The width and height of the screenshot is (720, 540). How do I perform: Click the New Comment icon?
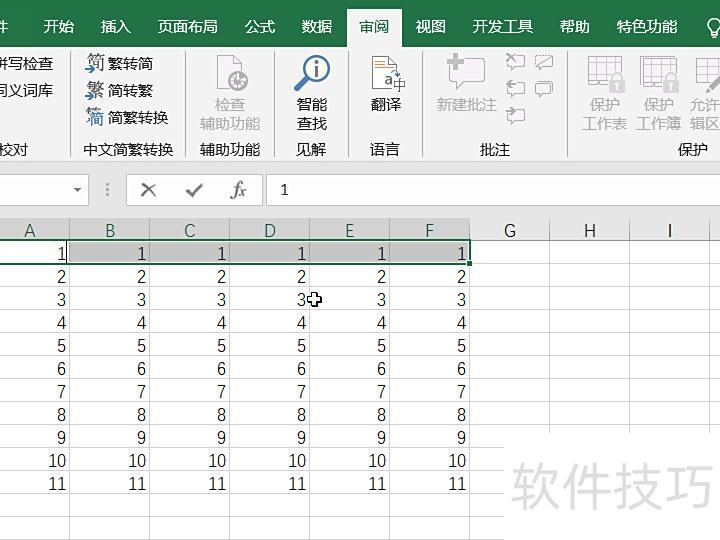(466, 74)
